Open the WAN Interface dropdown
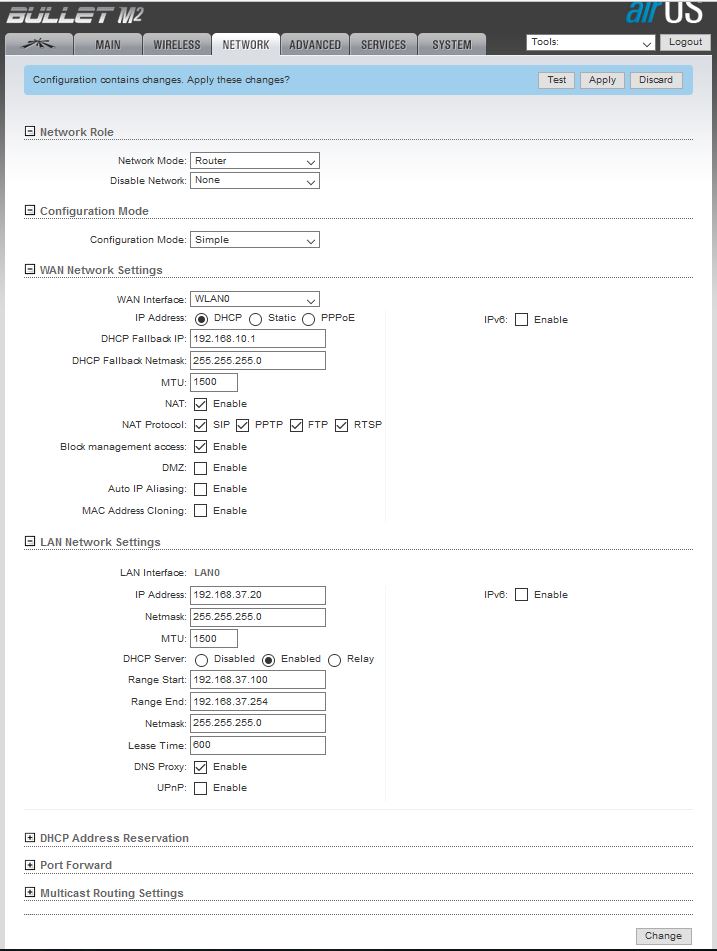This screenshot has width=717, height=951. tap(254, 299)
